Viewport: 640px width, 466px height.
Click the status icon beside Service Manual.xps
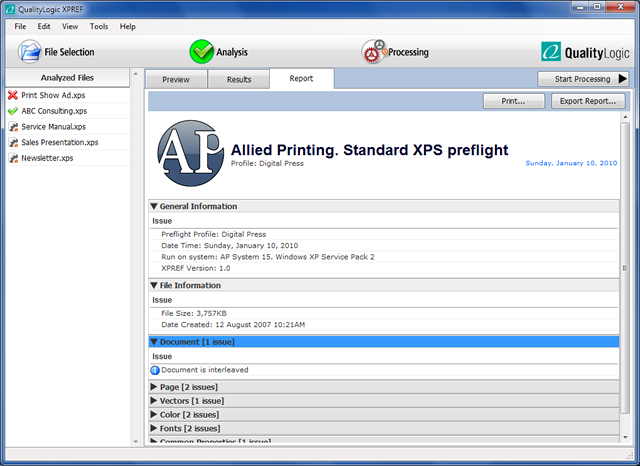coord(13,126)
